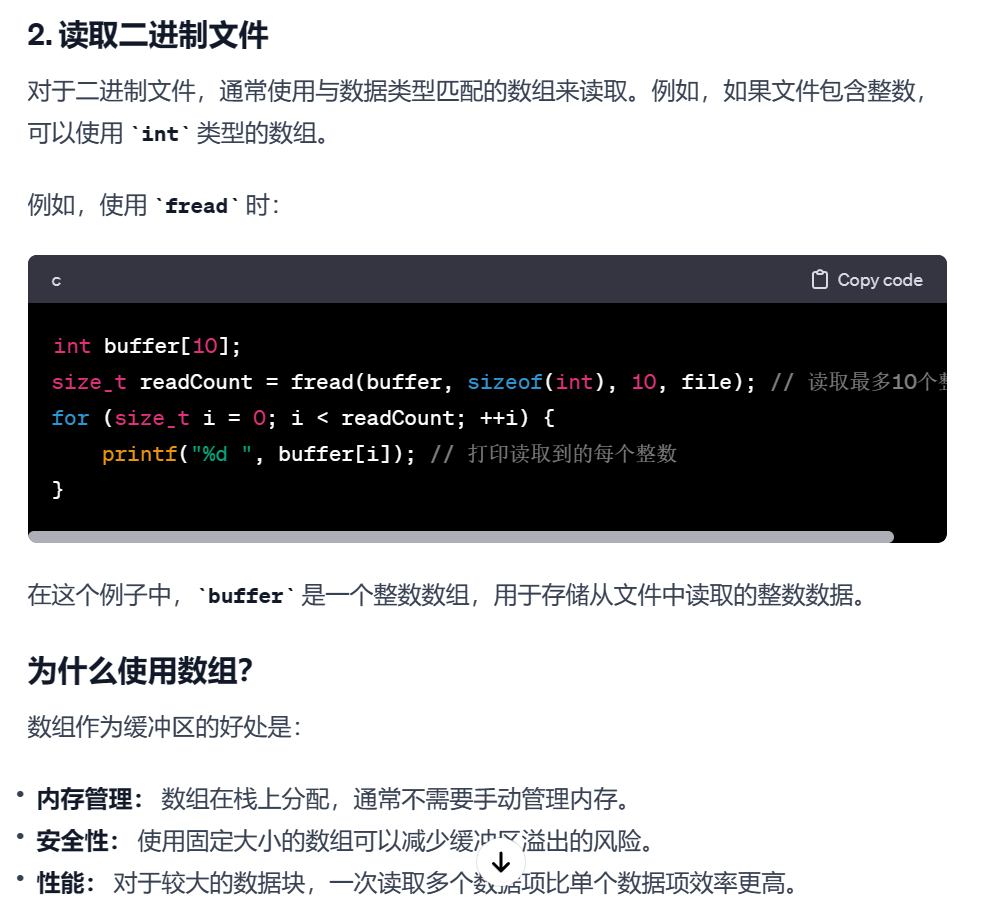Click the "Copy code" button

(x=867, y=280)
